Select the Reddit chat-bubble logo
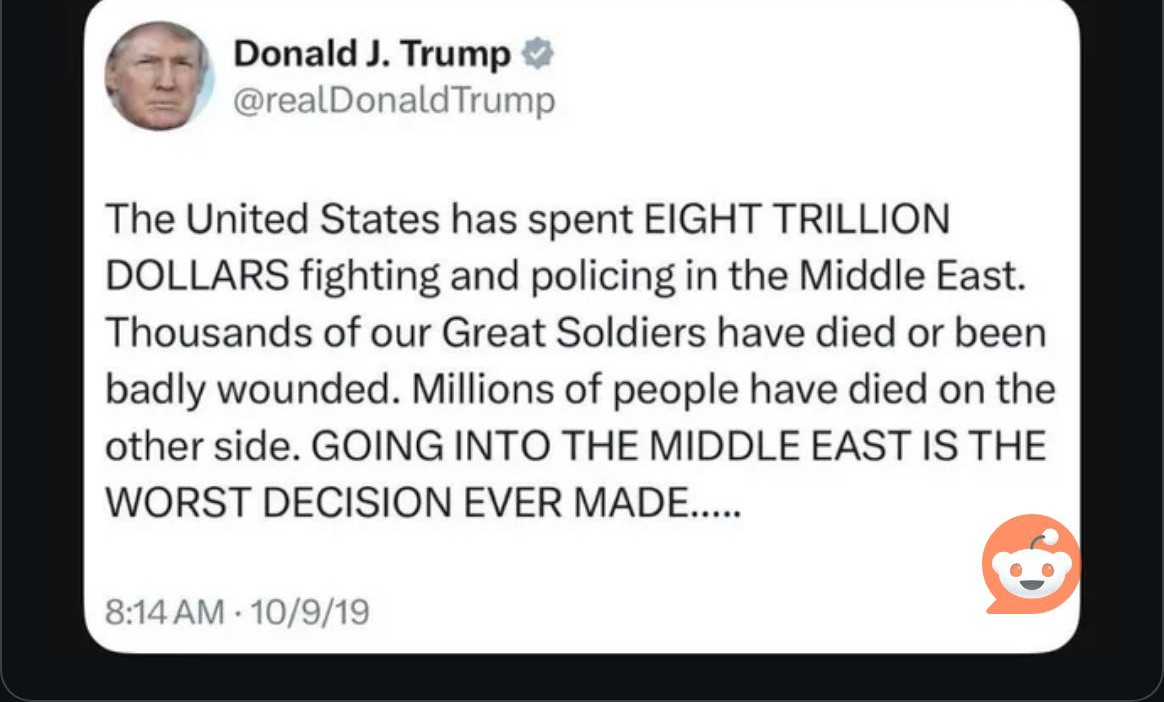This screenshot has height=702, width=1164. (x=1030, y=565)
